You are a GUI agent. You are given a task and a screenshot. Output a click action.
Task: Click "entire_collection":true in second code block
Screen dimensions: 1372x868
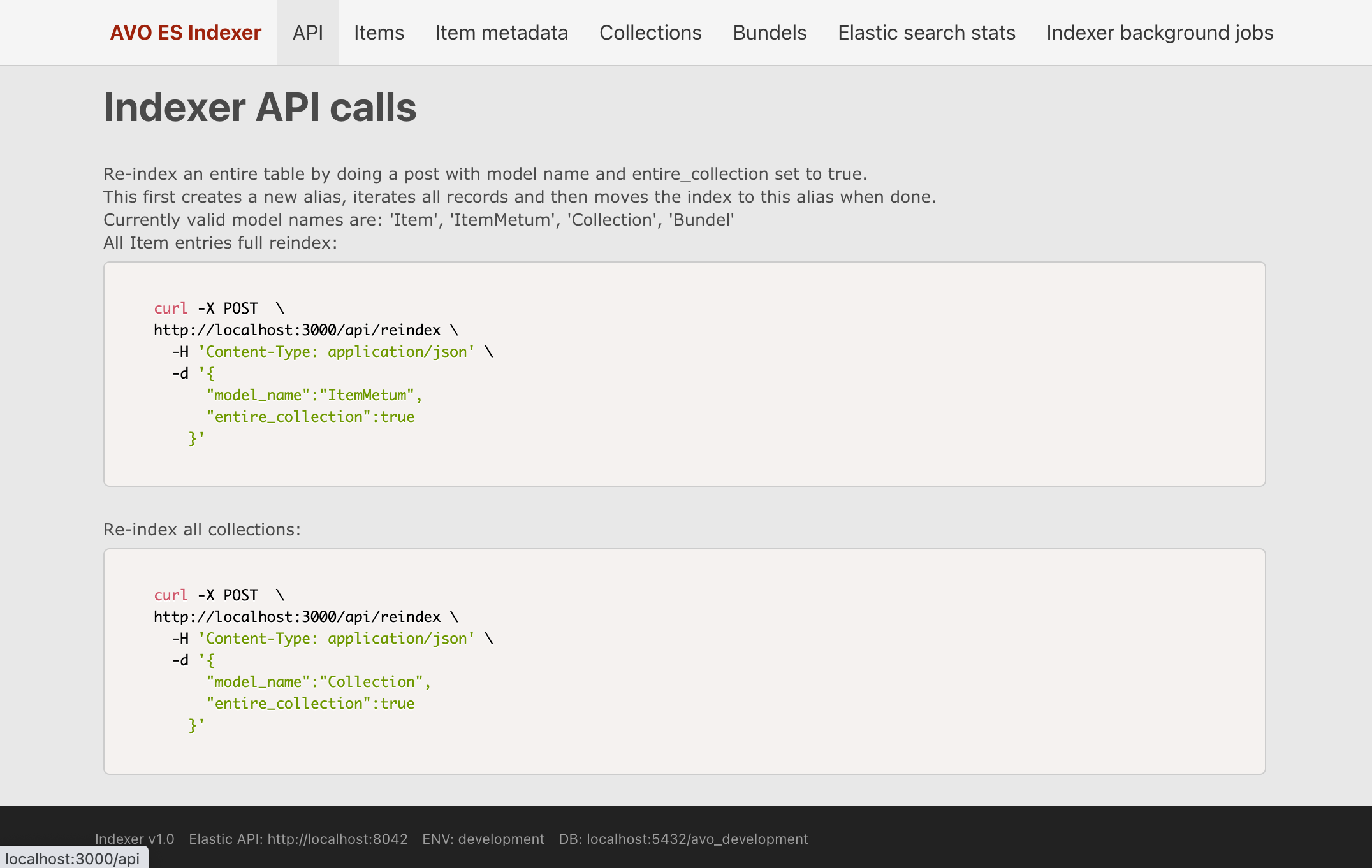(x=310, y=704)
